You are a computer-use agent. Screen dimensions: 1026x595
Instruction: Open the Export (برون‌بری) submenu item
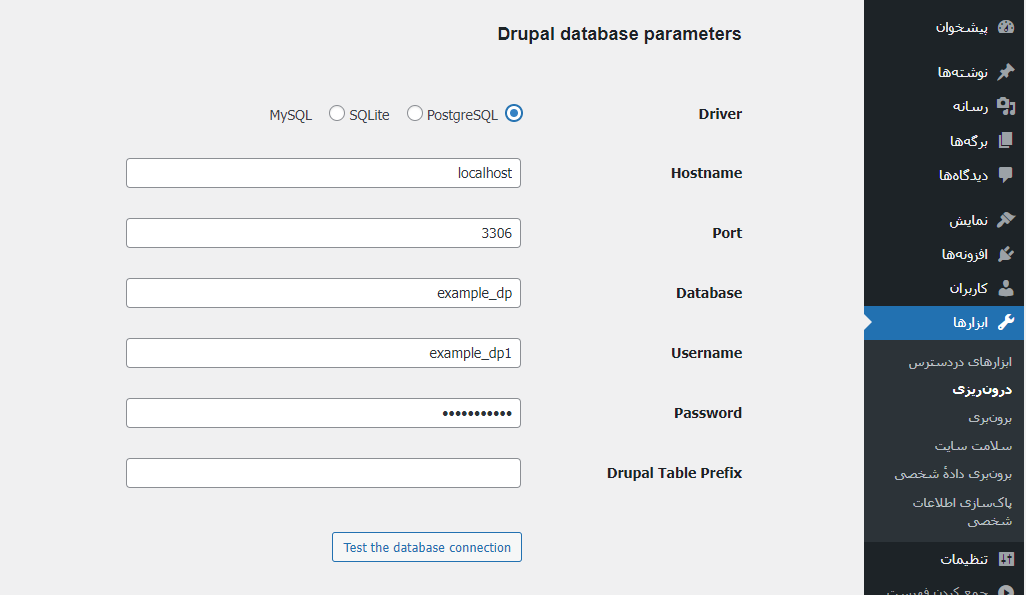pos(990,418)
